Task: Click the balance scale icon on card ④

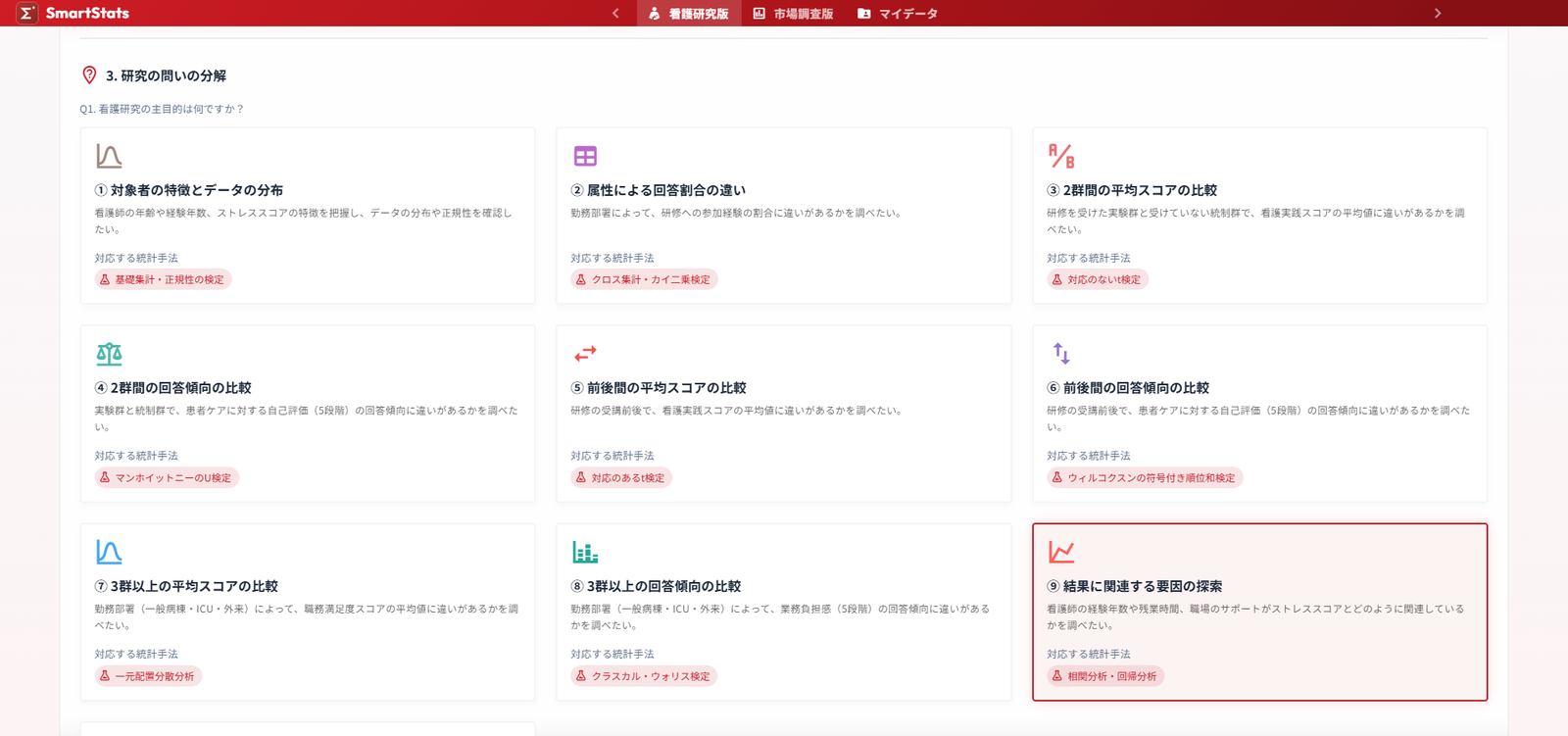Action: pos(109,354)
